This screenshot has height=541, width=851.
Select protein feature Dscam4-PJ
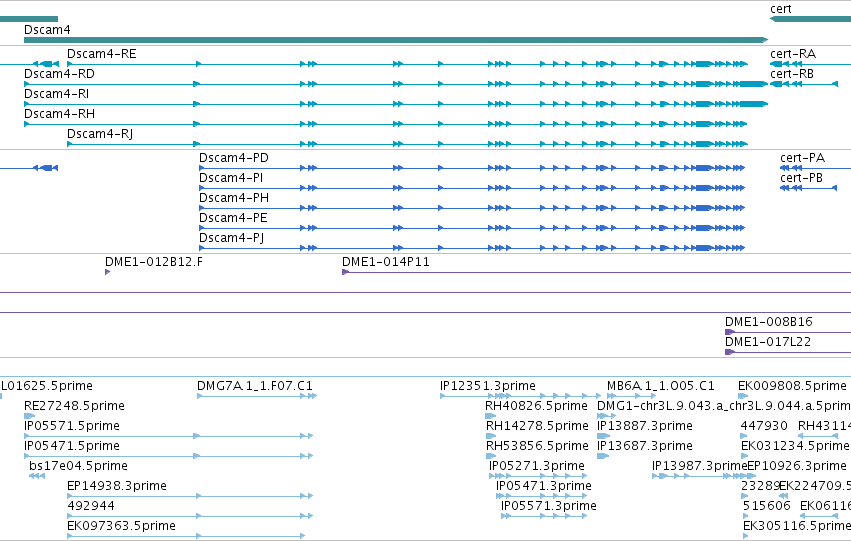click(x=231, y=238)
